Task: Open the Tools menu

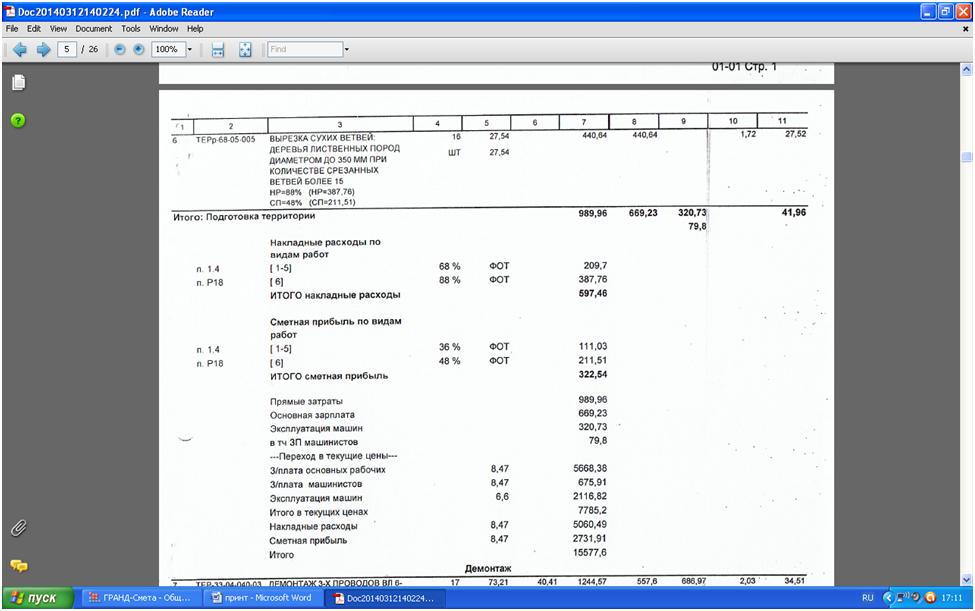Action: 131,29
